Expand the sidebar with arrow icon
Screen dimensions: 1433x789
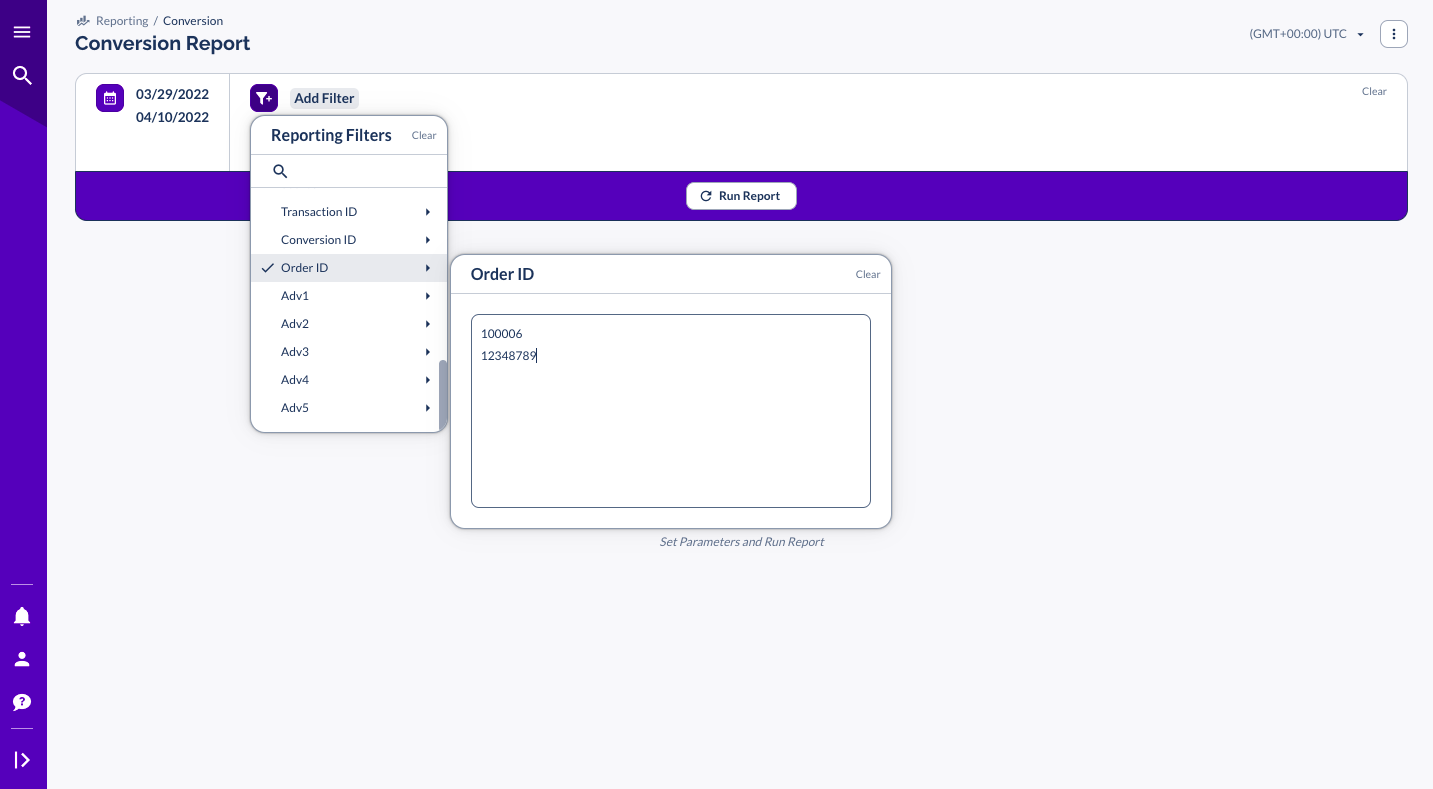click(x=22, y=760)
